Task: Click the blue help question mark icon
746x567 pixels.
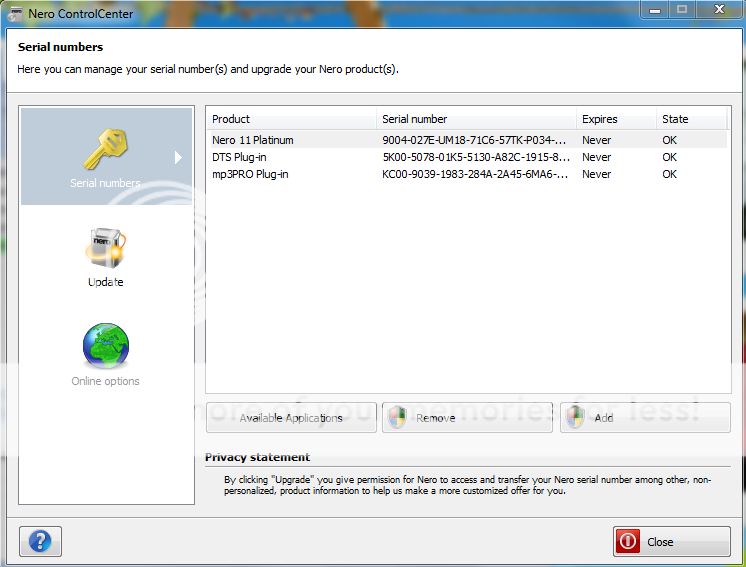Action: (40, 541)
